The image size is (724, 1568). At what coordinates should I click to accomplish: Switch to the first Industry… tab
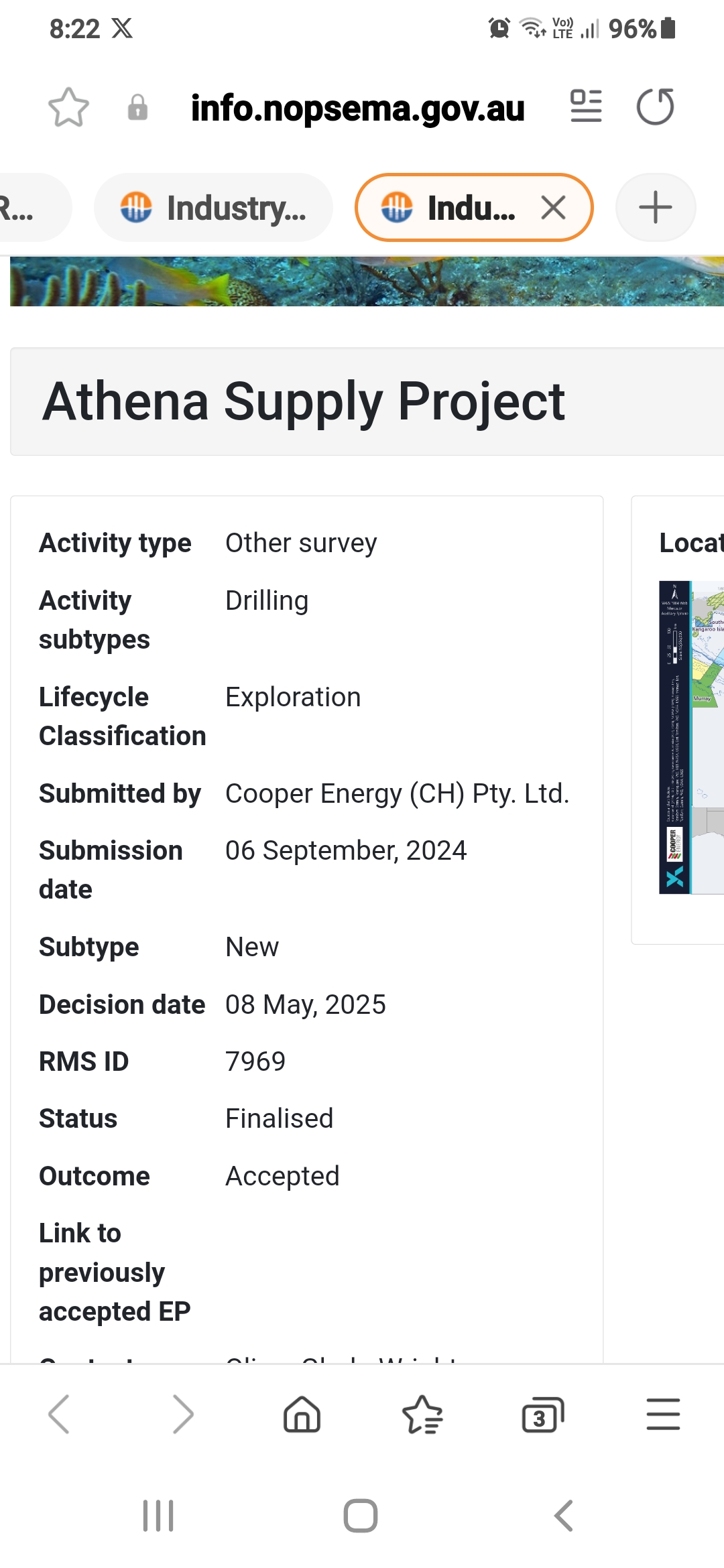[213, 208]
